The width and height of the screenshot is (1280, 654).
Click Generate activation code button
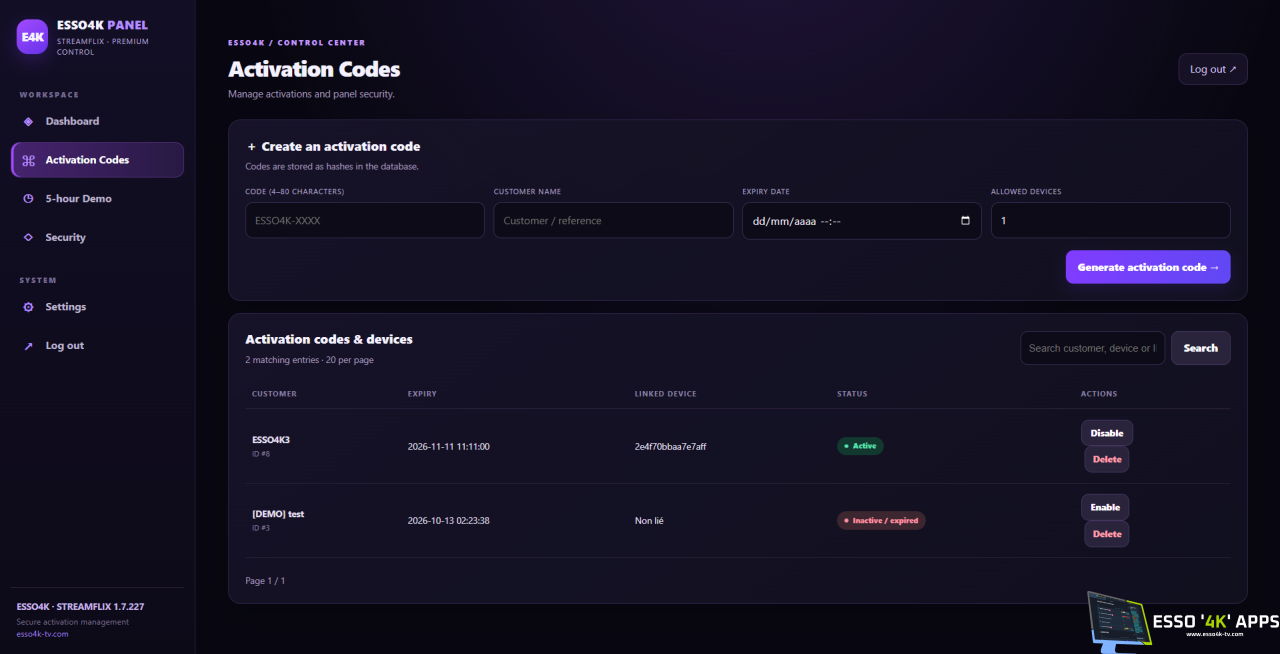1148,267
